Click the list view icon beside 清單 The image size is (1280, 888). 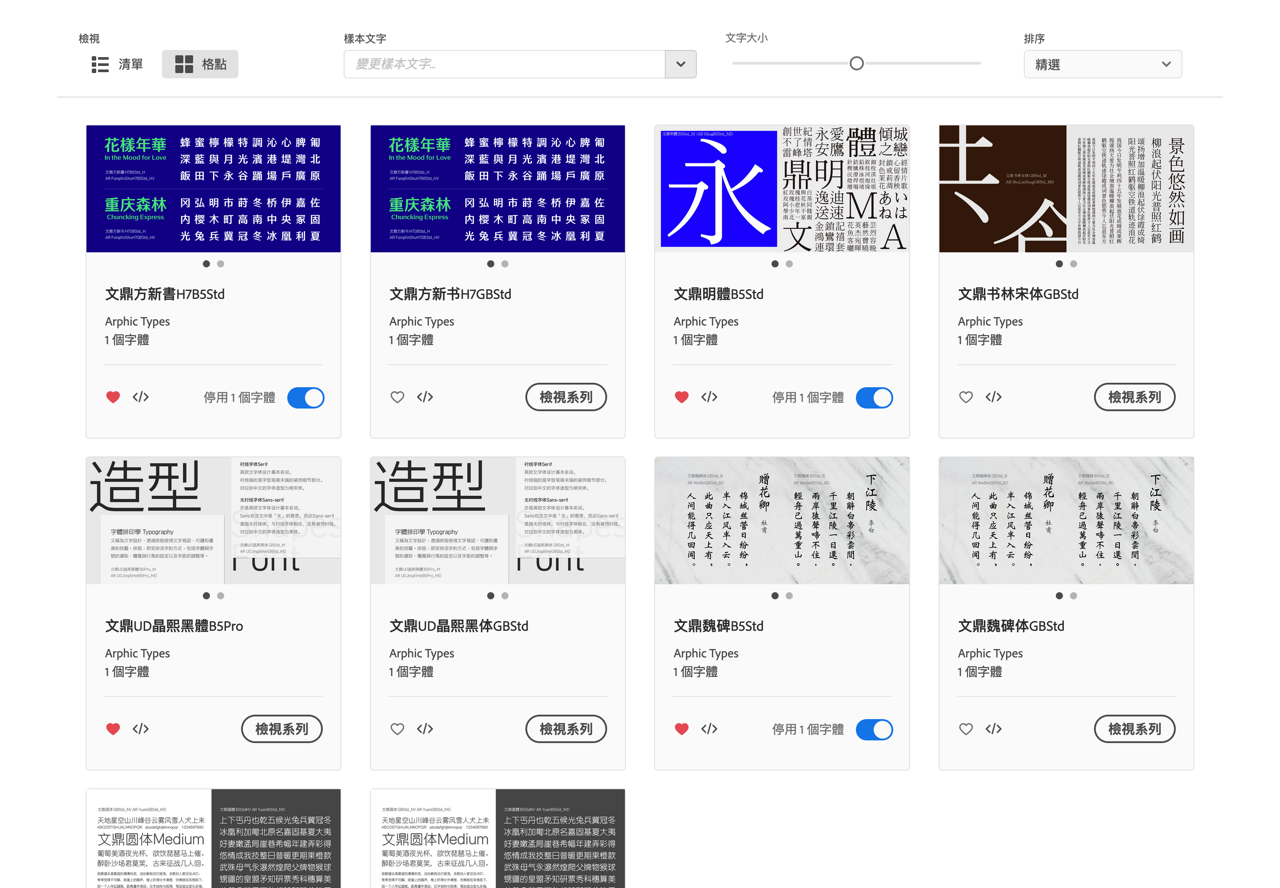pos(100,64)
